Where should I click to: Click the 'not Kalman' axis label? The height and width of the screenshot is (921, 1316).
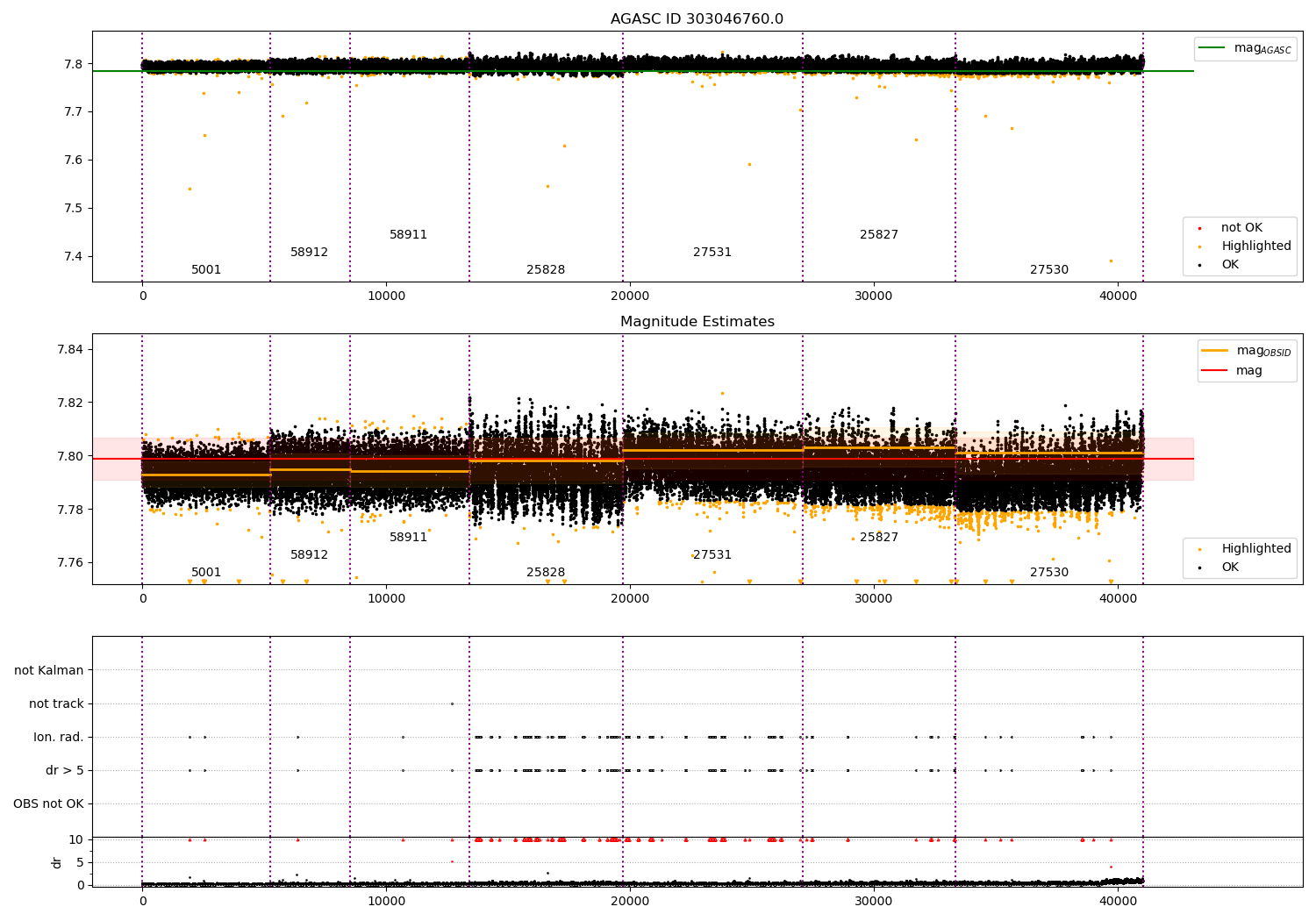pyautogui.click(x=49, y=671)
